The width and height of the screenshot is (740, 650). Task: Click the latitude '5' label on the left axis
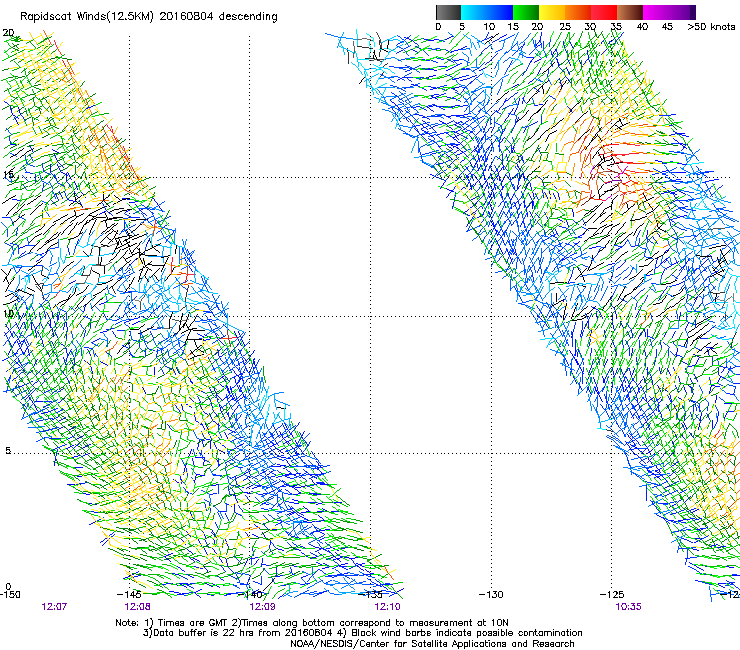(x=8, y=451)
